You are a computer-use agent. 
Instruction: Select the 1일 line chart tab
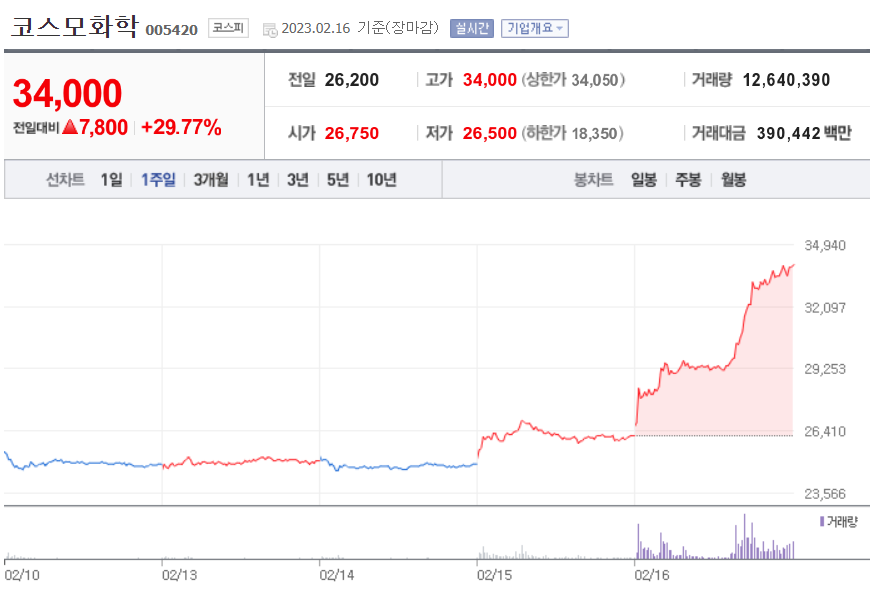pos(111,180)
